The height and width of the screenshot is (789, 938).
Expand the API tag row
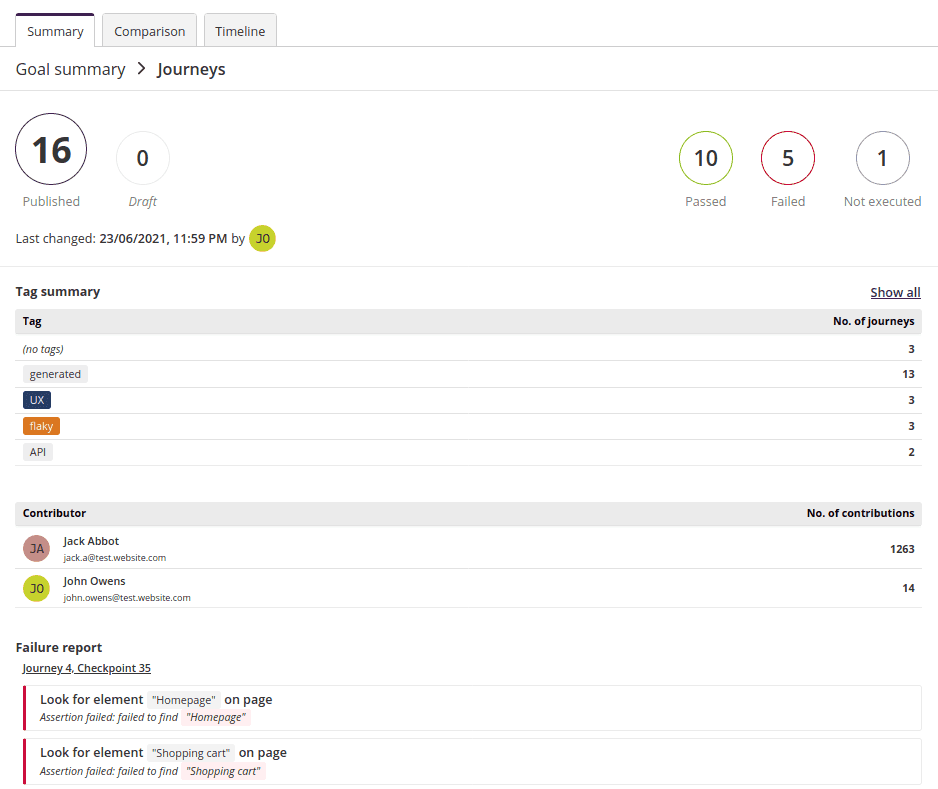tap(37, 451)
